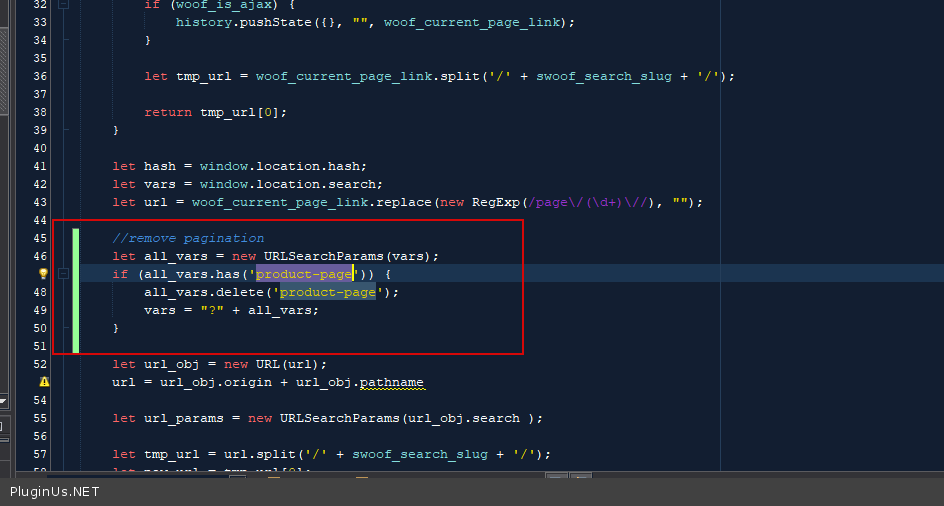Click the lightbulb hint icon on line 47
The width and height of the screenshot is (944, 506).
(43, 274)
